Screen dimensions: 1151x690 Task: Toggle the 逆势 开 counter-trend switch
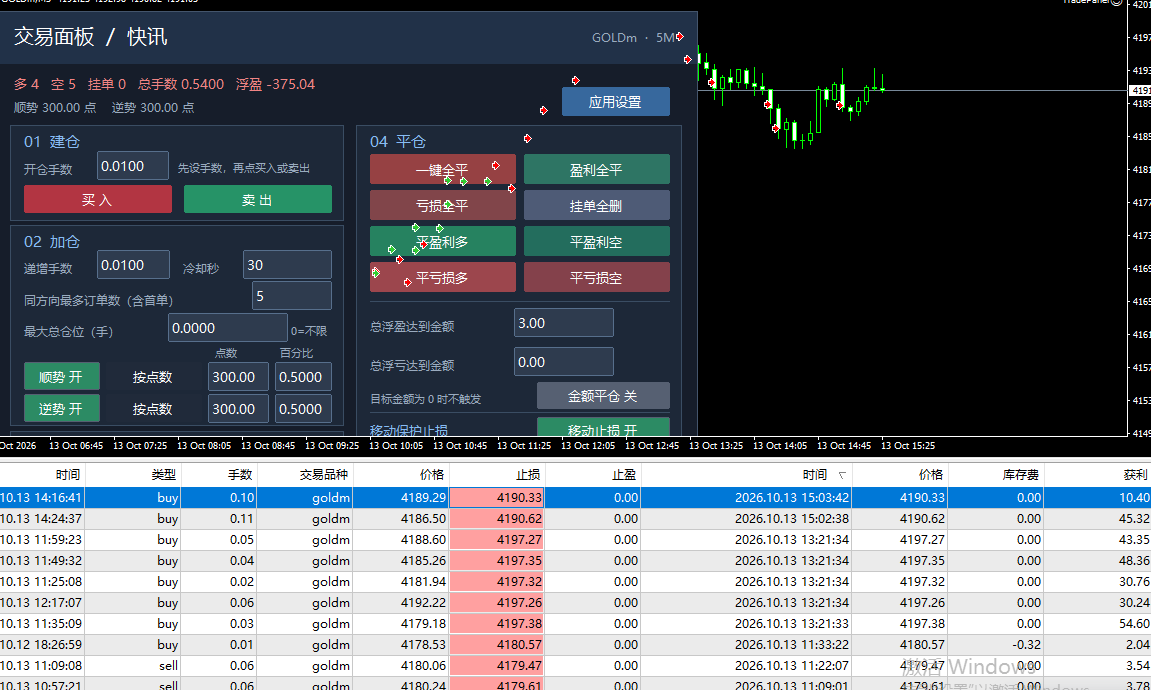[x=62, y=408]
